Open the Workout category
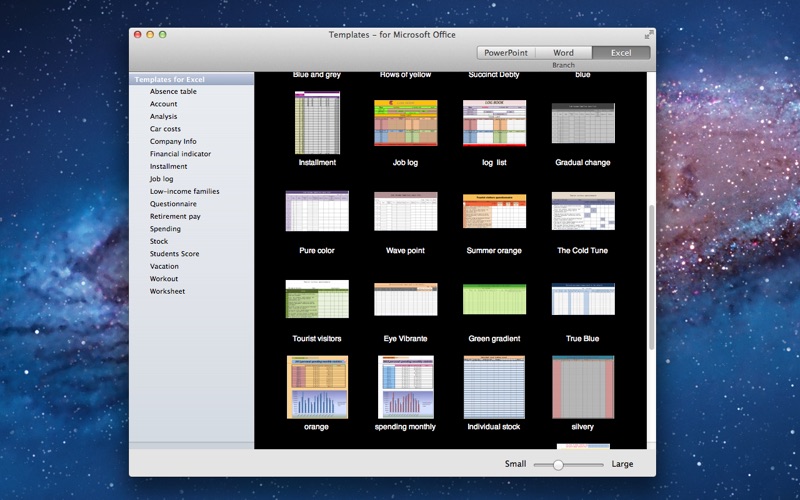 coord(164,279)
